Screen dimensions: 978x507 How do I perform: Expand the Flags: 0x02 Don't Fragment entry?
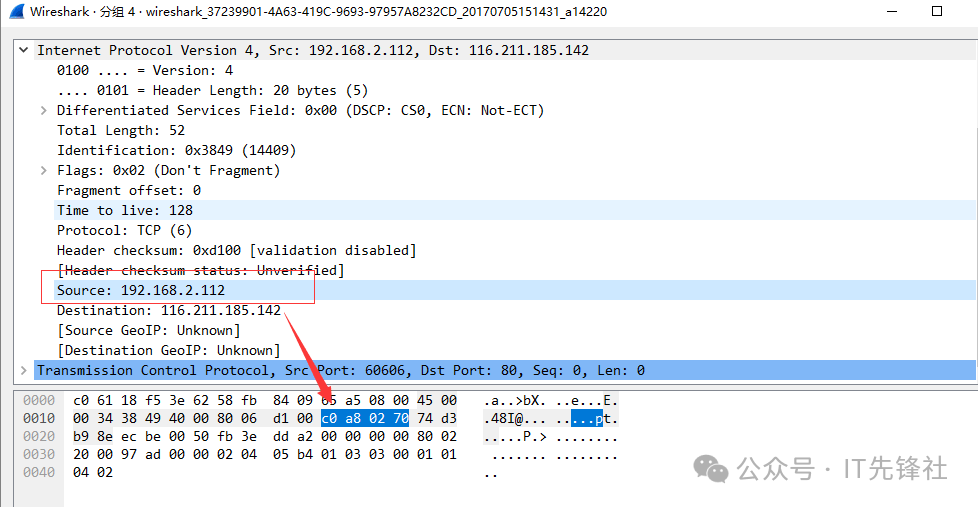[x=44, y=170]
